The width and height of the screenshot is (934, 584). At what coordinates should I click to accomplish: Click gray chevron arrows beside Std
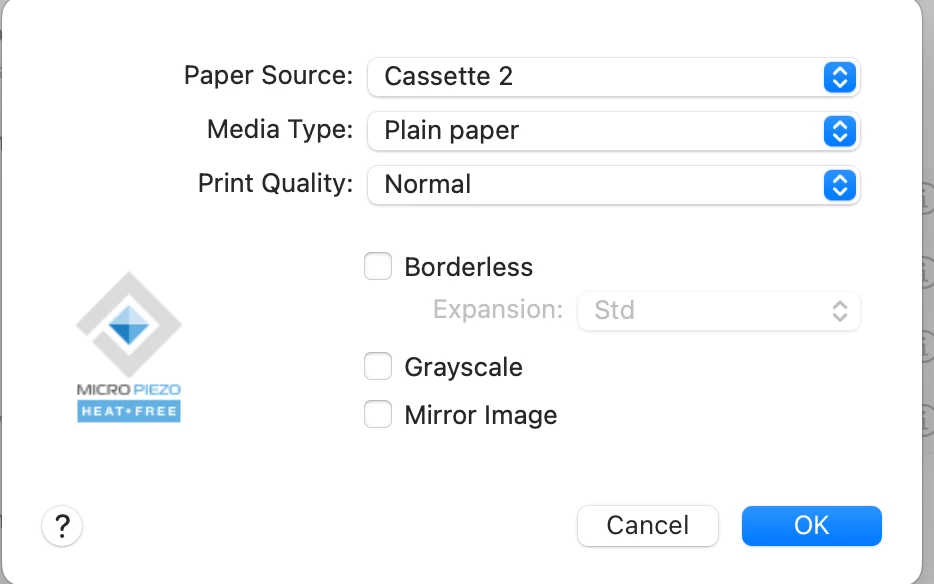pos(840,310)
